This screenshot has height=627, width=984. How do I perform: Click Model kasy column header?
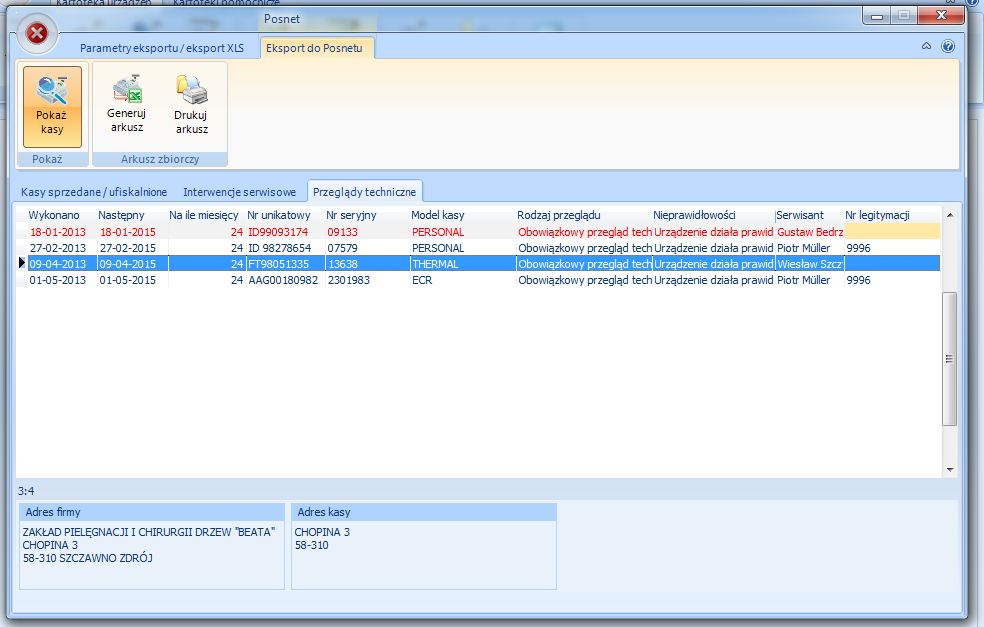(x=438, y=215)
